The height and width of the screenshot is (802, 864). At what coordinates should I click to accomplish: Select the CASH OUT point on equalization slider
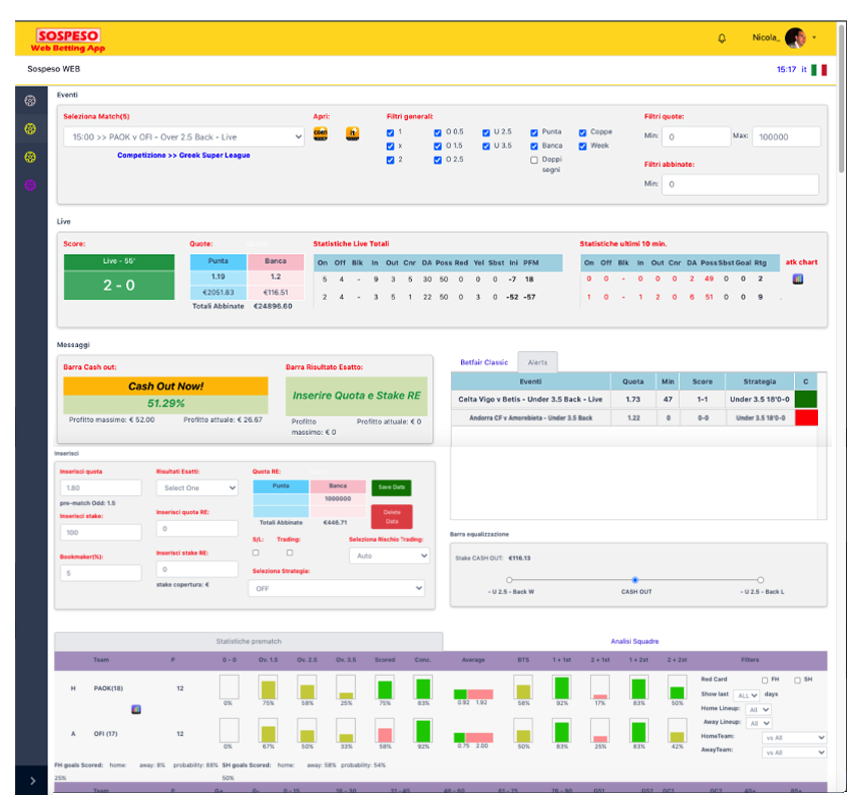(635, 580)
